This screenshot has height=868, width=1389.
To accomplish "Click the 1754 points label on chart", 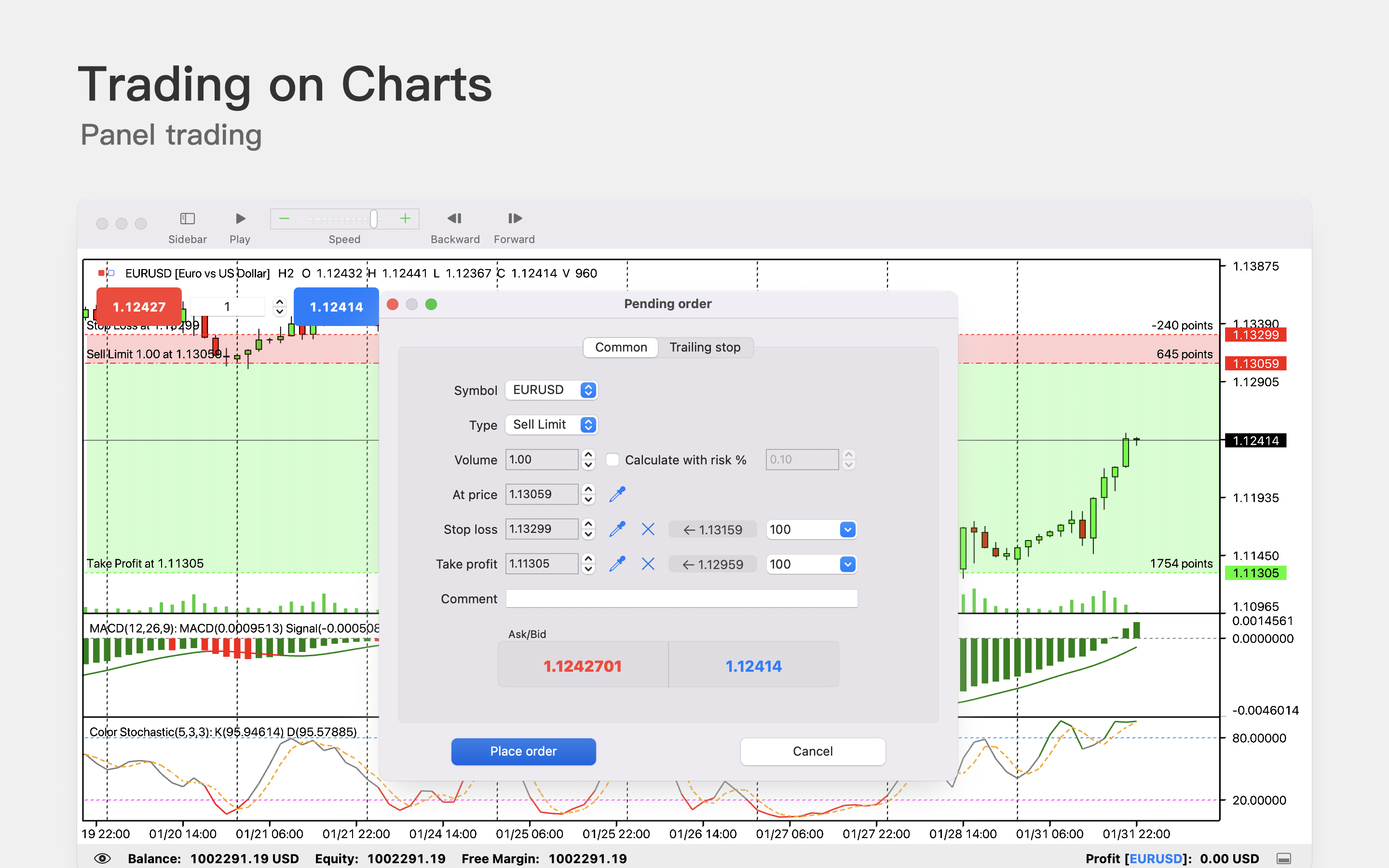I will pyautogui.click(x=1181, y=564).
